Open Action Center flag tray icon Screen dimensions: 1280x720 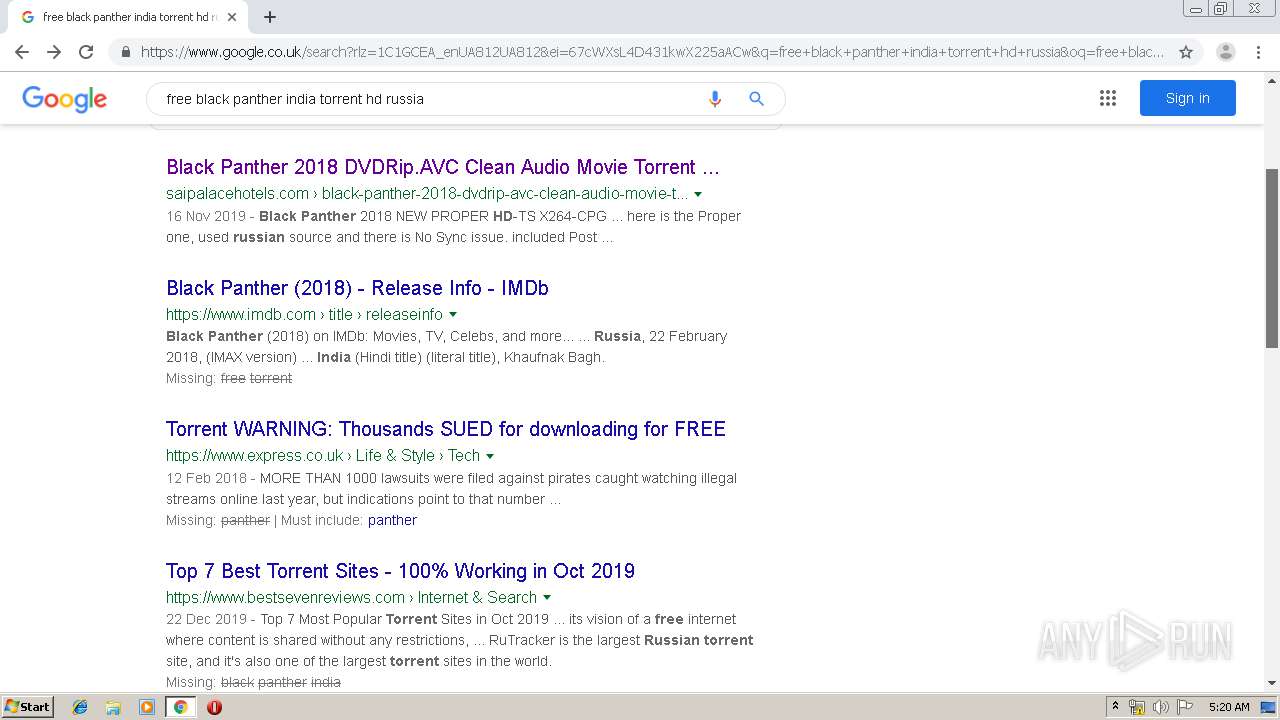pos(1184,707)
